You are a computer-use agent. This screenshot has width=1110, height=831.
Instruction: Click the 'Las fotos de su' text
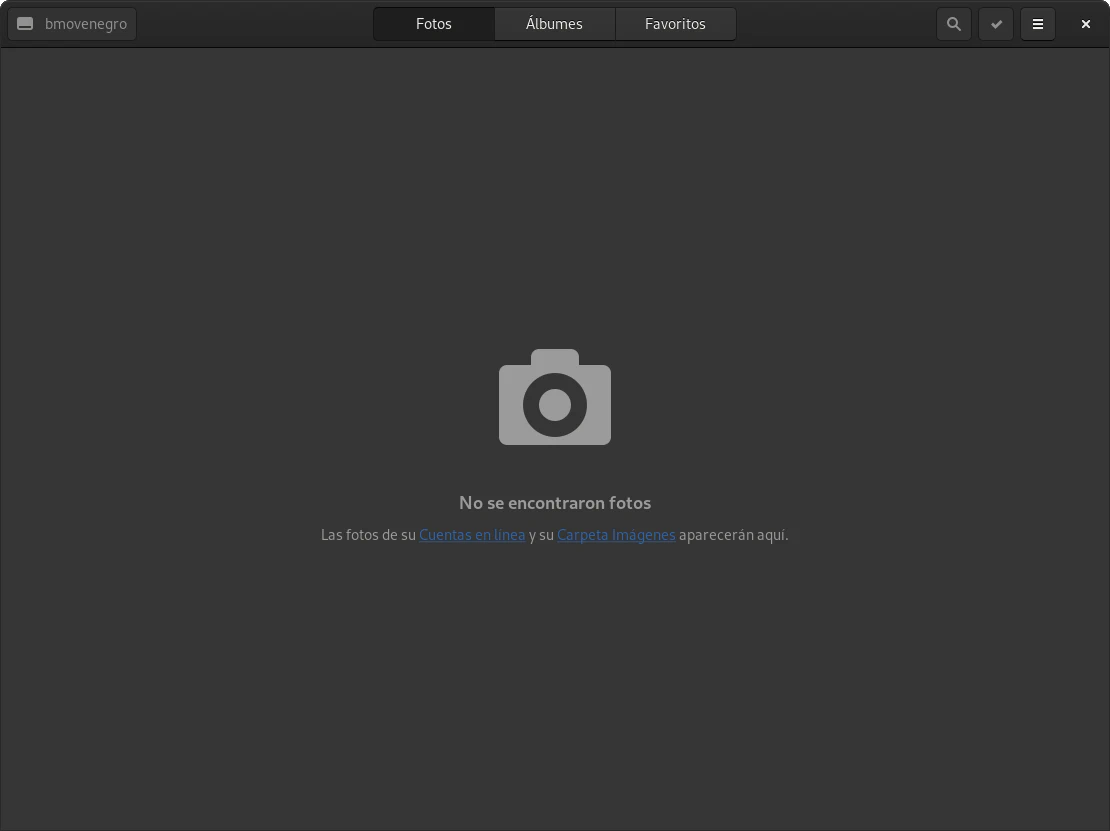click(368, 535)
